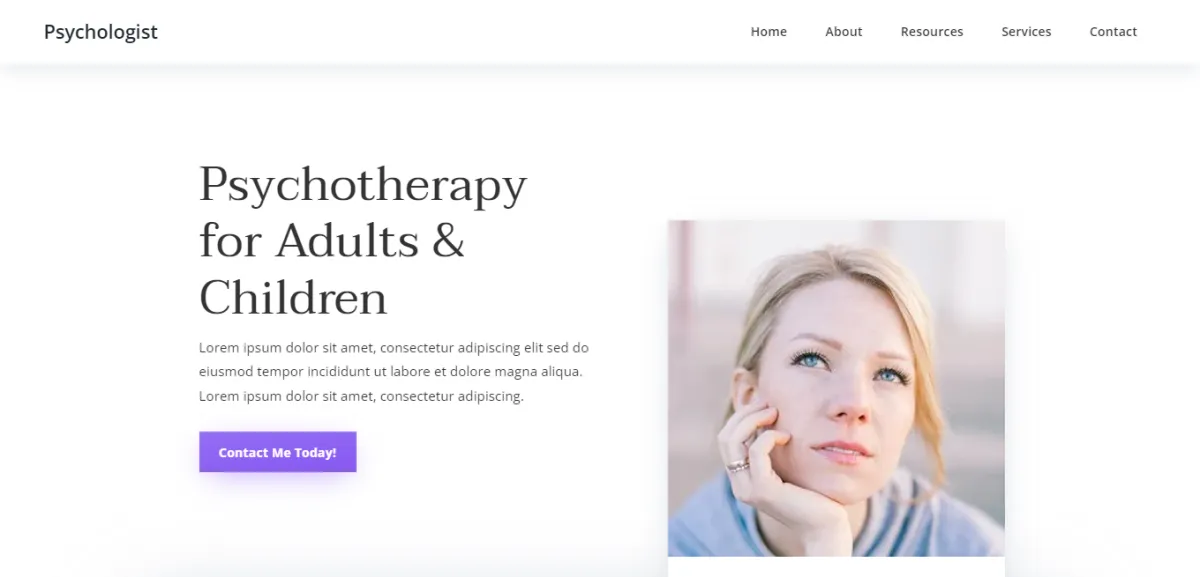Click the Psychologist site logo

coord(100,31)
